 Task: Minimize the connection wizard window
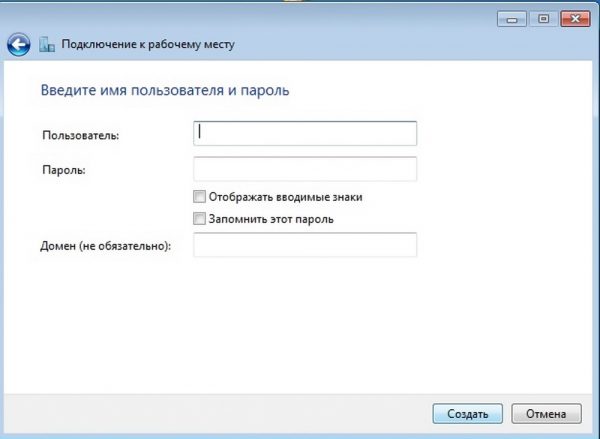[512, 19]
